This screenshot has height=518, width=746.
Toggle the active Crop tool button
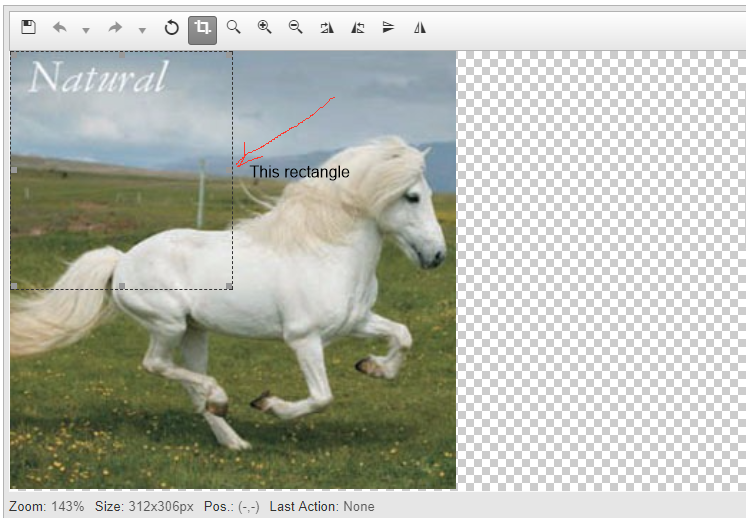[202, 29]
